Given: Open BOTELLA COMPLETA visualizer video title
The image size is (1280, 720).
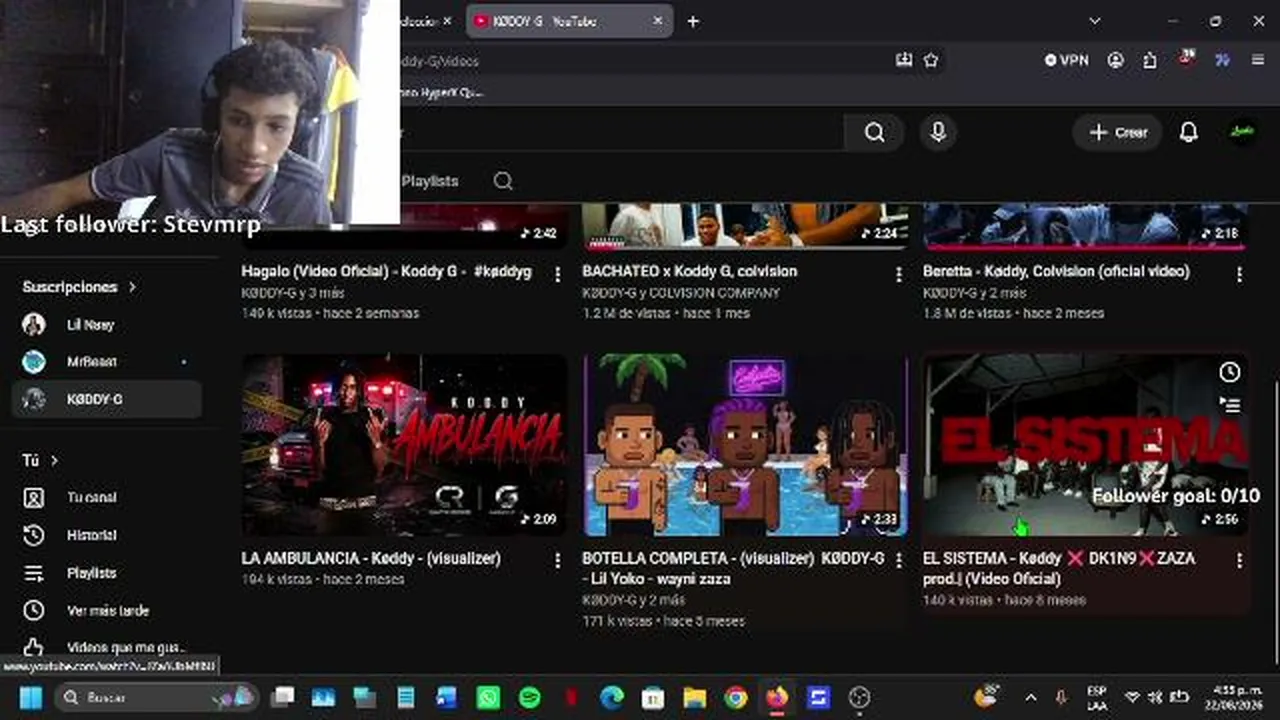Looking at the screenshot, I should (733, 568).
